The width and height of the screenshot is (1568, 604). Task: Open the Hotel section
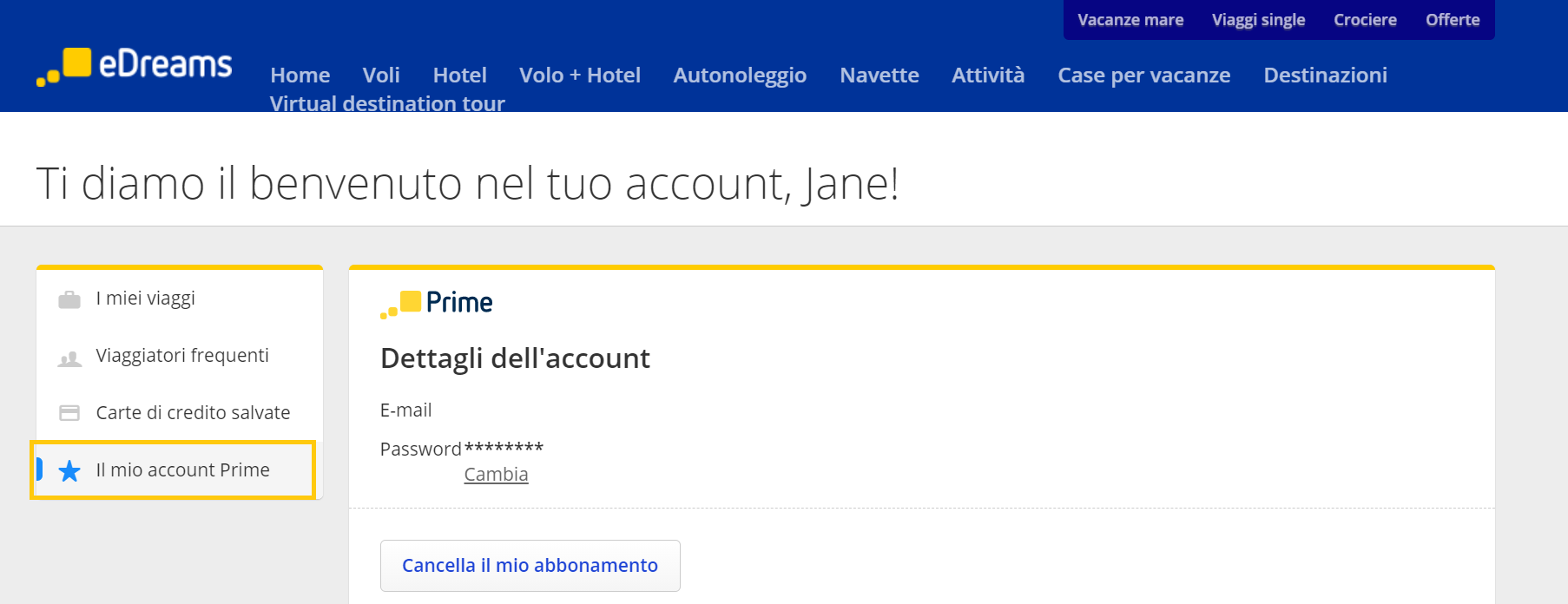coord(459,75)
